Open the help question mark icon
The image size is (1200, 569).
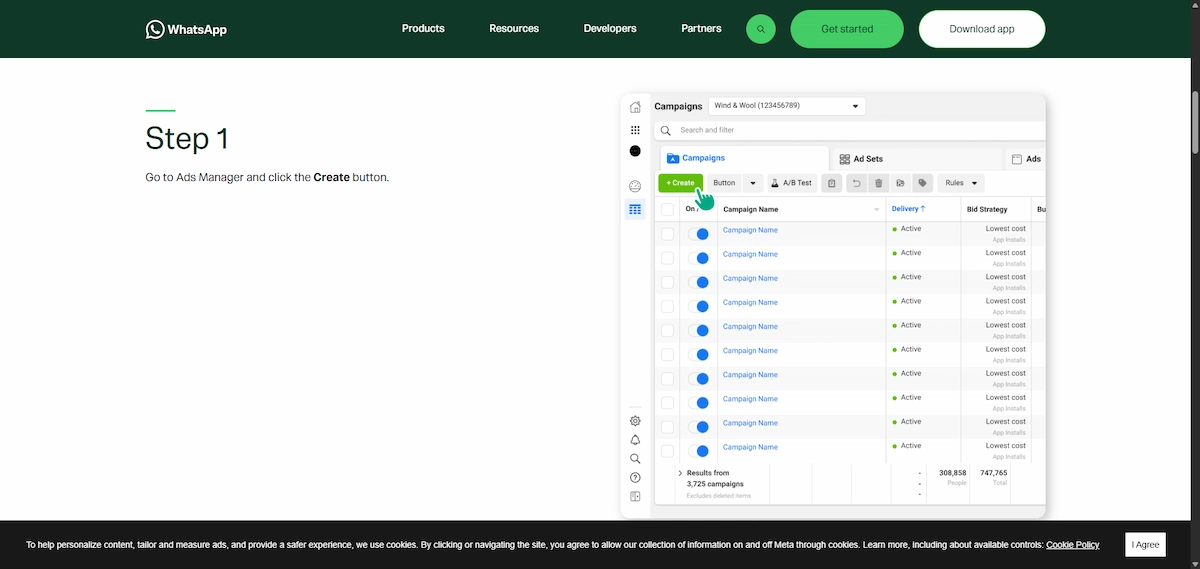[635, 478]
